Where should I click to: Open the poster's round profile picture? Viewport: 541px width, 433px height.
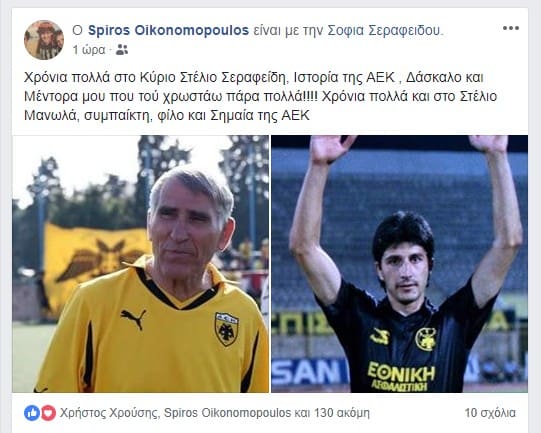pyautogui.click(x=44, y=40)
